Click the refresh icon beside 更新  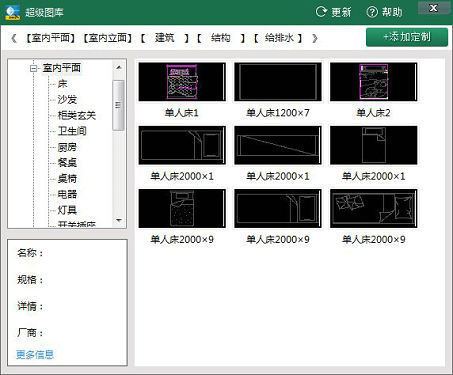point(321,12)
